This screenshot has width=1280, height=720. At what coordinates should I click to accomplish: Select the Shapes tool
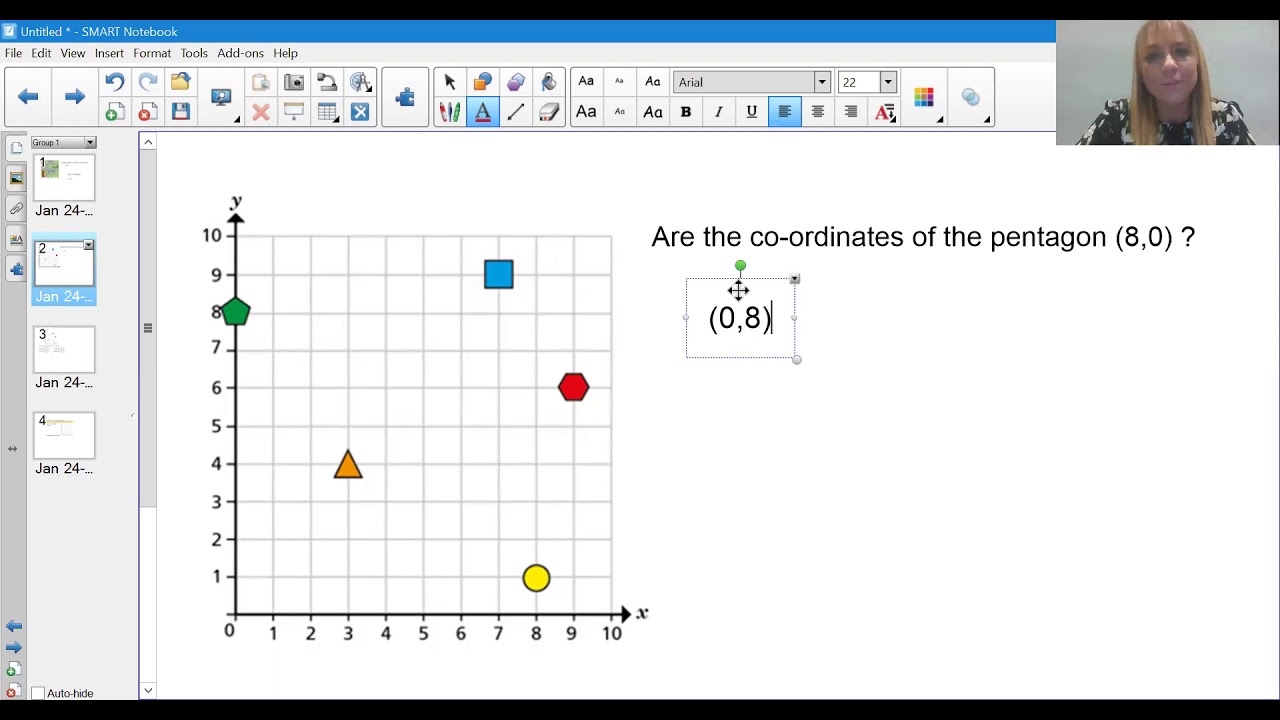(483, 82)
